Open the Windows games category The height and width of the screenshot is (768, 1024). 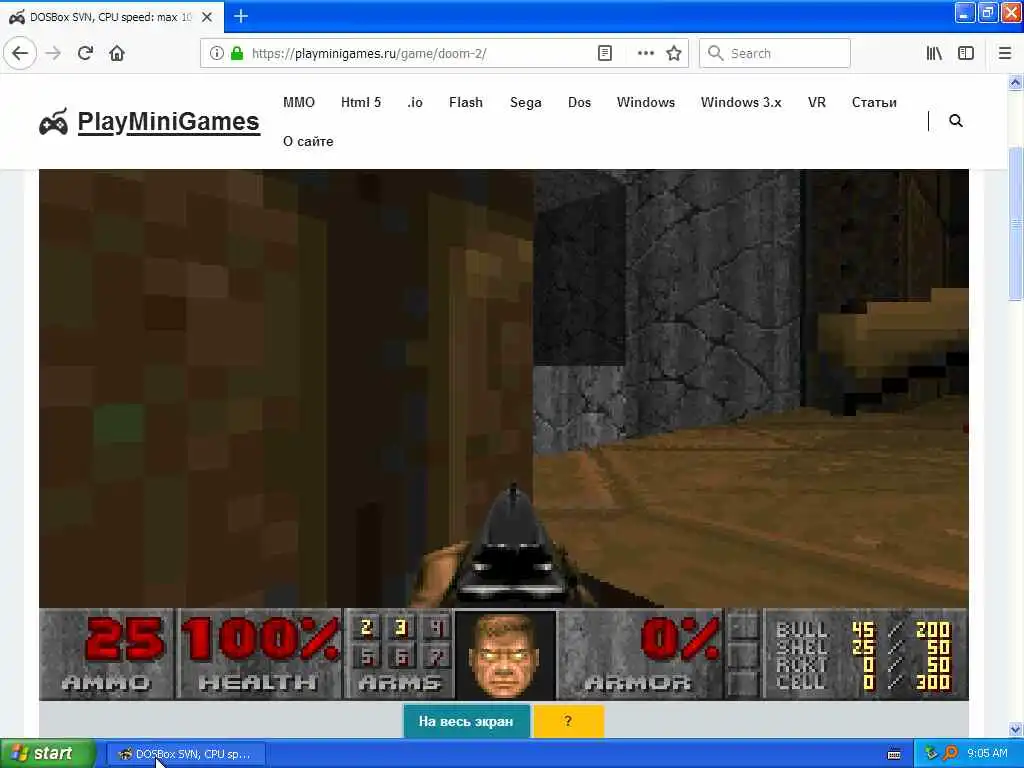(x=646, y=103)
